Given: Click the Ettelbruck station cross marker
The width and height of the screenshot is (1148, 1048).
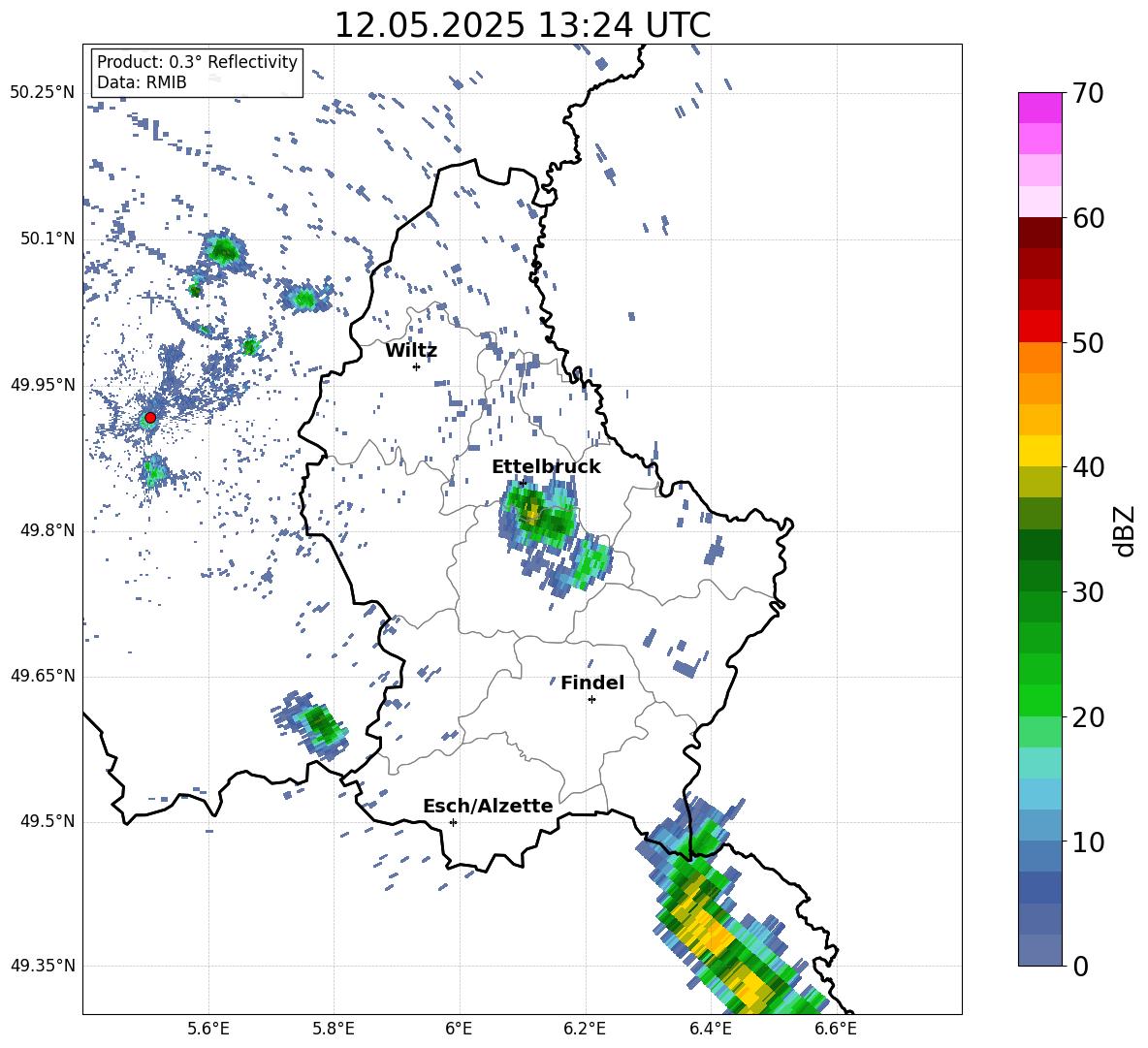Looking at the screenshot, I should click(522, 483).
